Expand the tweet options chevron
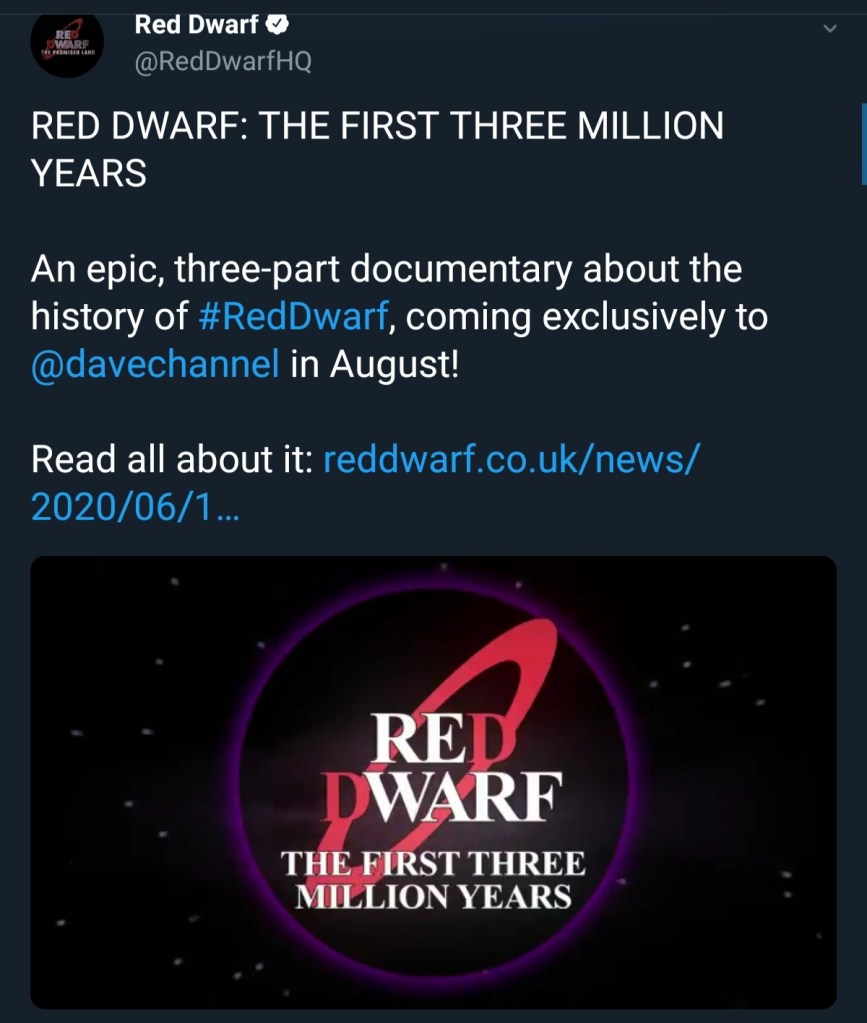Viewport: 867px width, 1023px height. (x=830, y=29)
